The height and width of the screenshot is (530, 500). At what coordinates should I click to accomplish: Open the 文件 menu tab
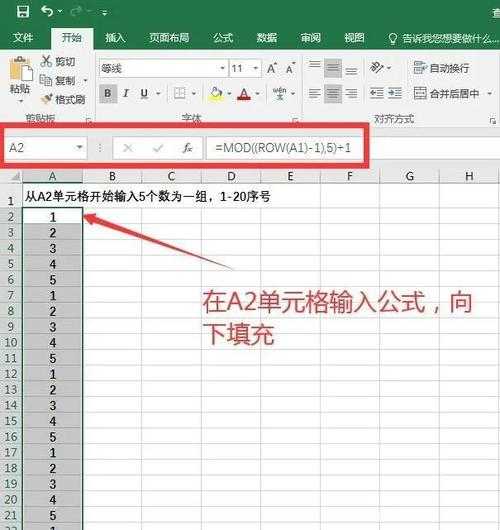point(23,37)
